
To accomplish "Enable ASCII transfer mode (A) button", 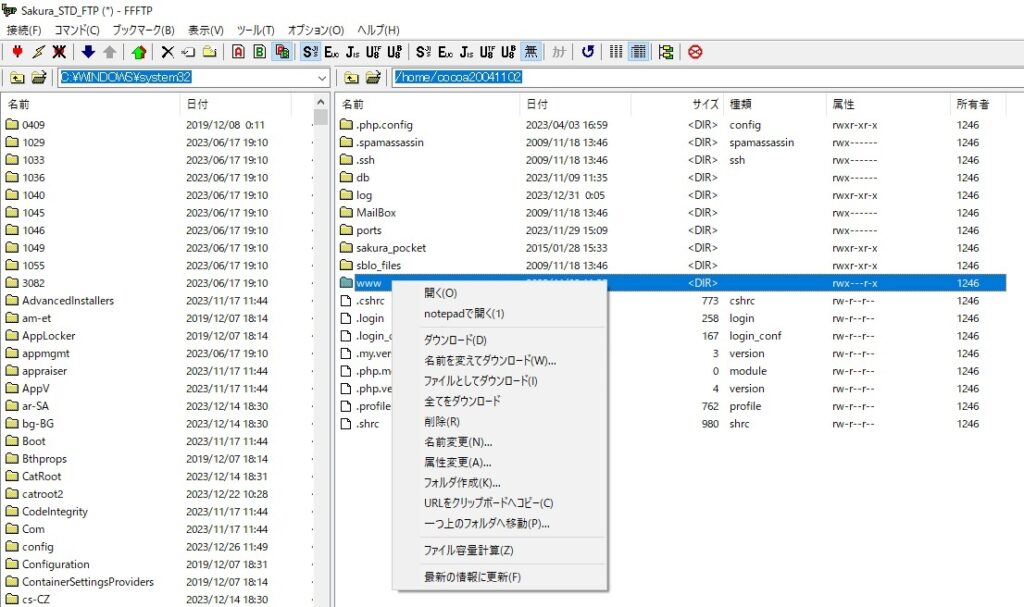I will coord(239,52).
